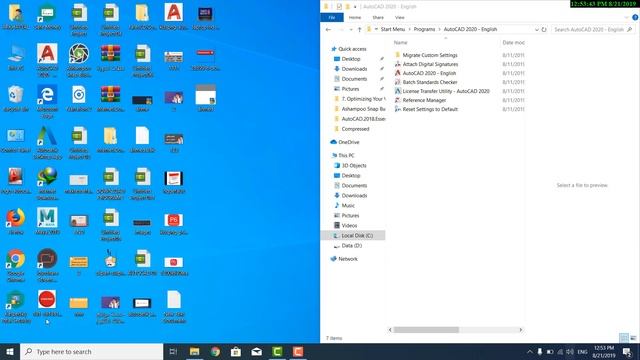The width and height of the screenshot is (640, 360).
Task: Switch to details view layout
Action: click(x=623, y=338)
